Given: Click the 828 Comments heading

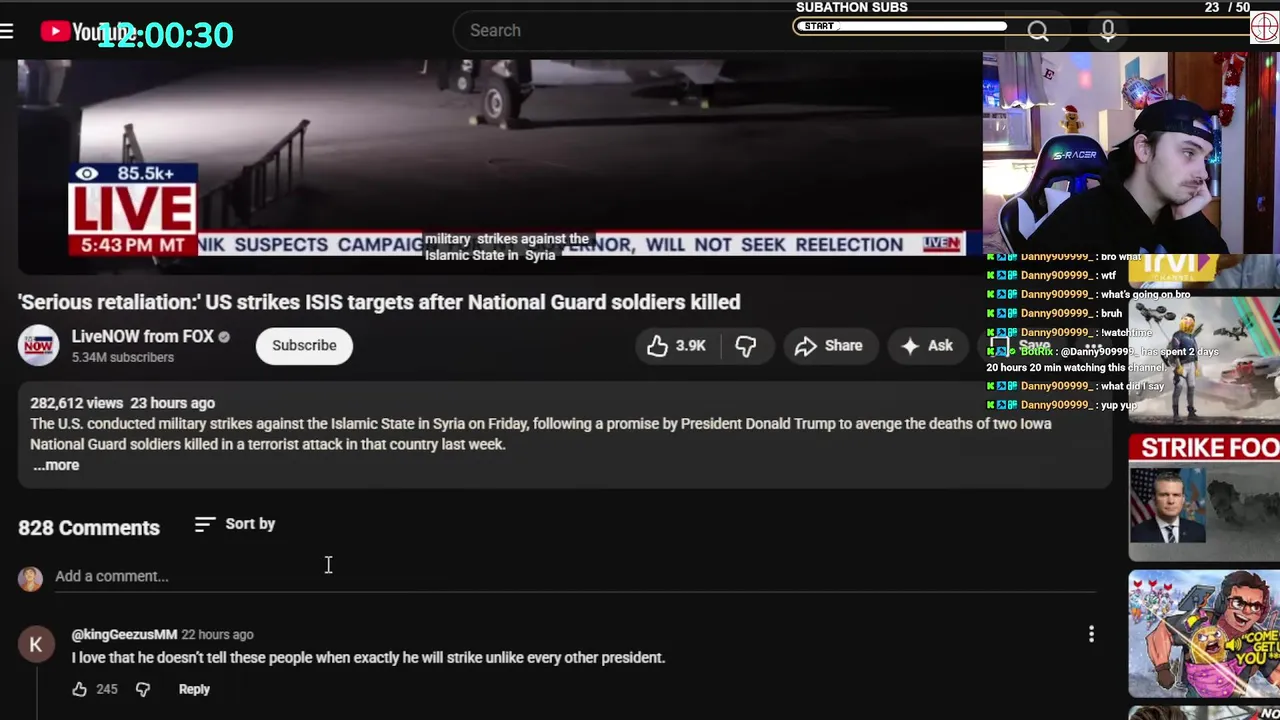Looking at the screenshot, I should pyautogui.click(x=89, y=528).
